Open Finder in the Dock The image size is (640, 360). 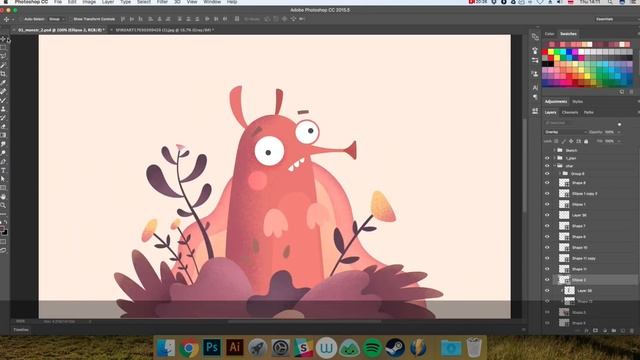pos(166,348)
